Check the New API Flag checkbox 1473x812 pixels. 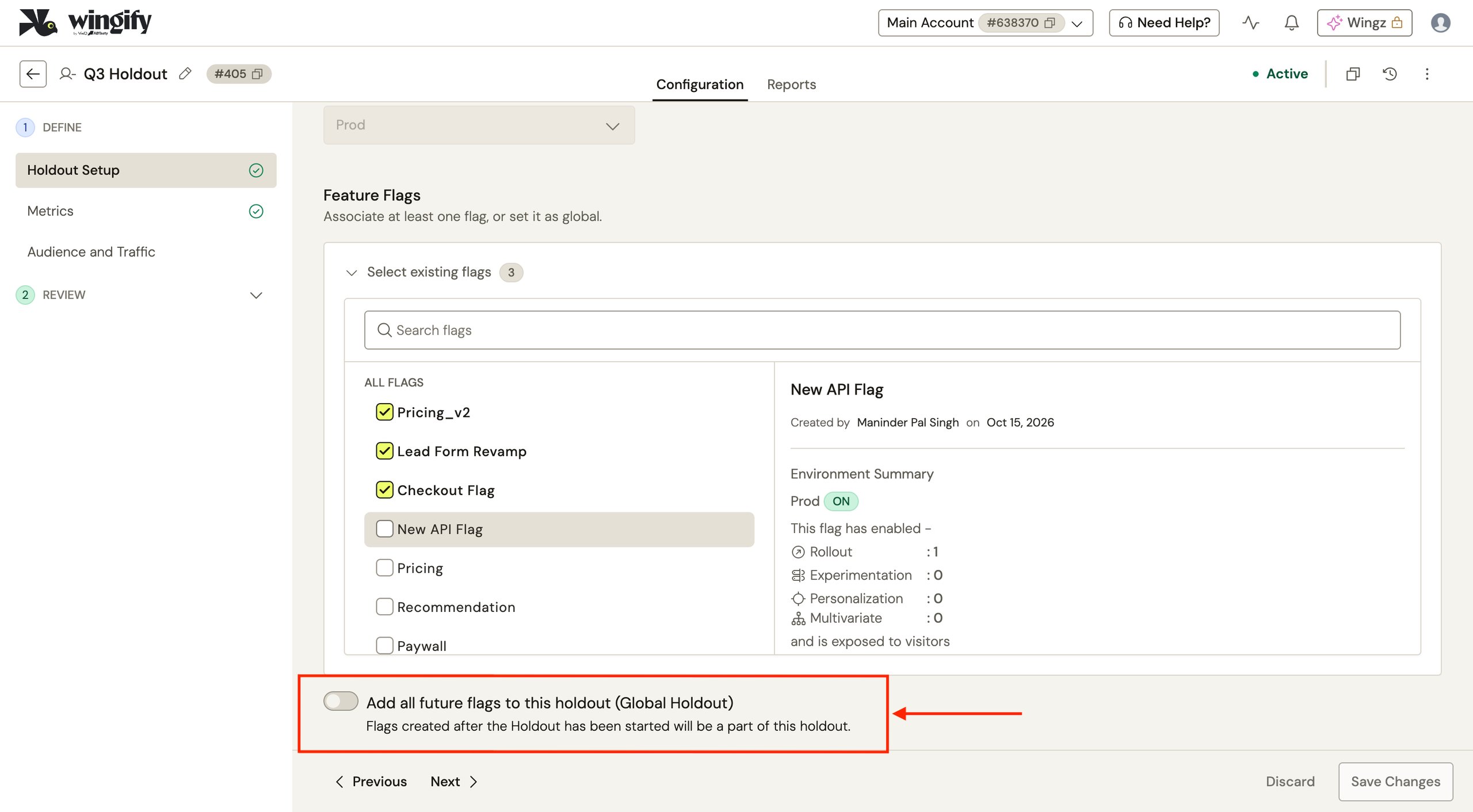point(384,528)
